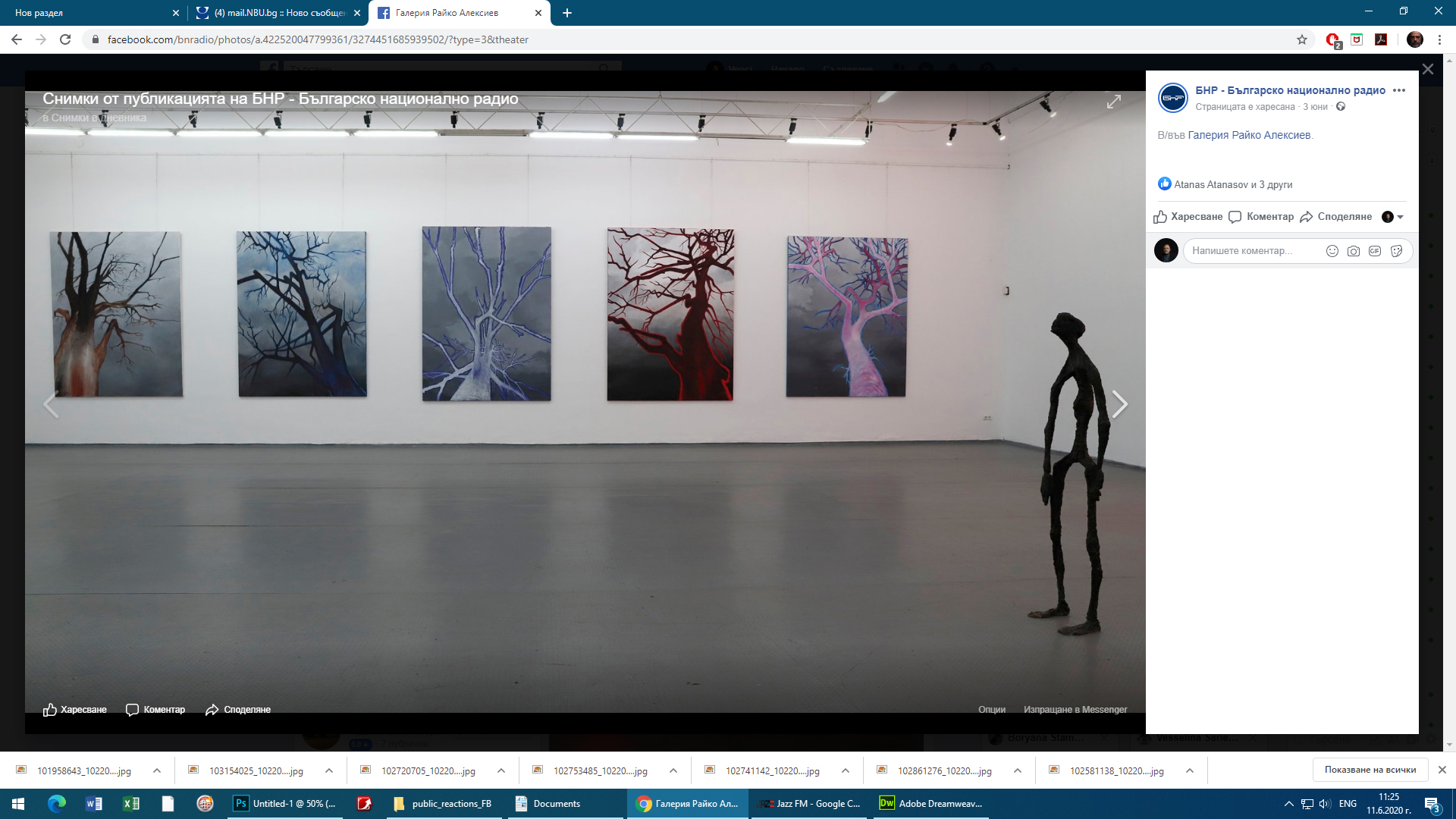Click Показване на всички downloads button
1456x819 pixels.
click(1370, 770)
